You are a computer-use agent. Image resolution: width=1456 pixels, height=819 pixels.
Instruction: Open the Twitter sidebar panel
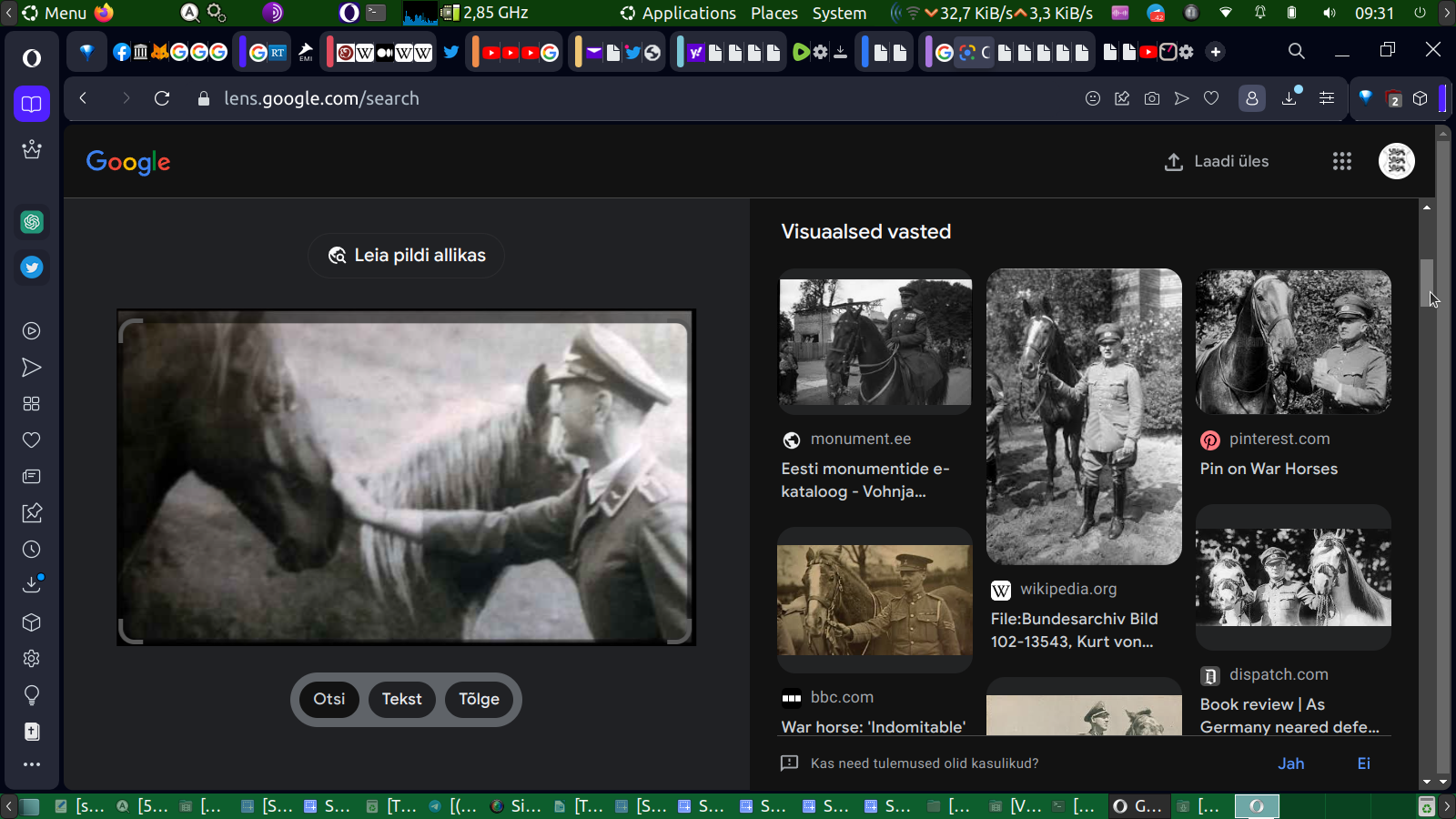(32, 268)
